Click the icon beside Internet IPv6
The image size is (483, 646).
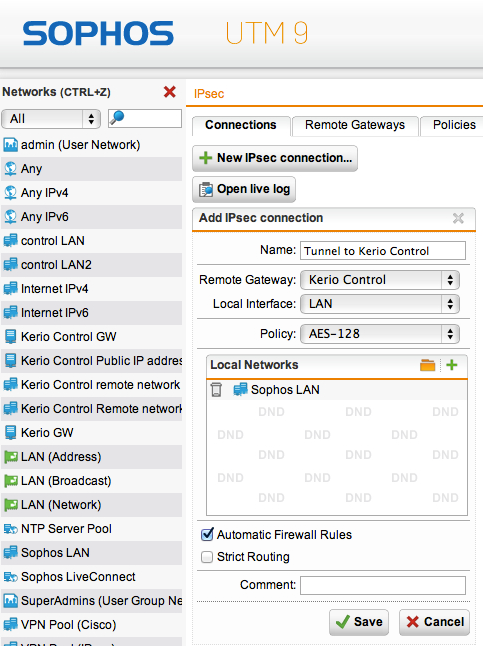tap(10, 312)
